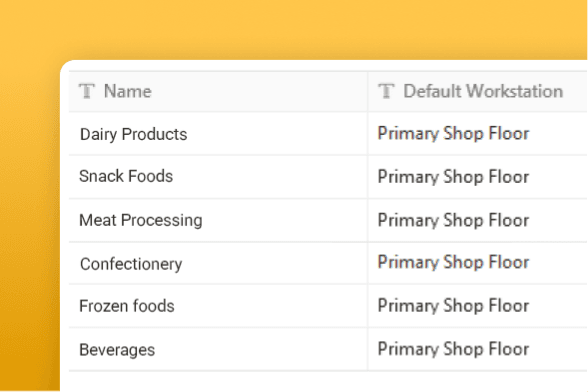Open the Snack Foods record
Image resolution: width=588 pixels, height=392 pixels.
coord(126,176)
